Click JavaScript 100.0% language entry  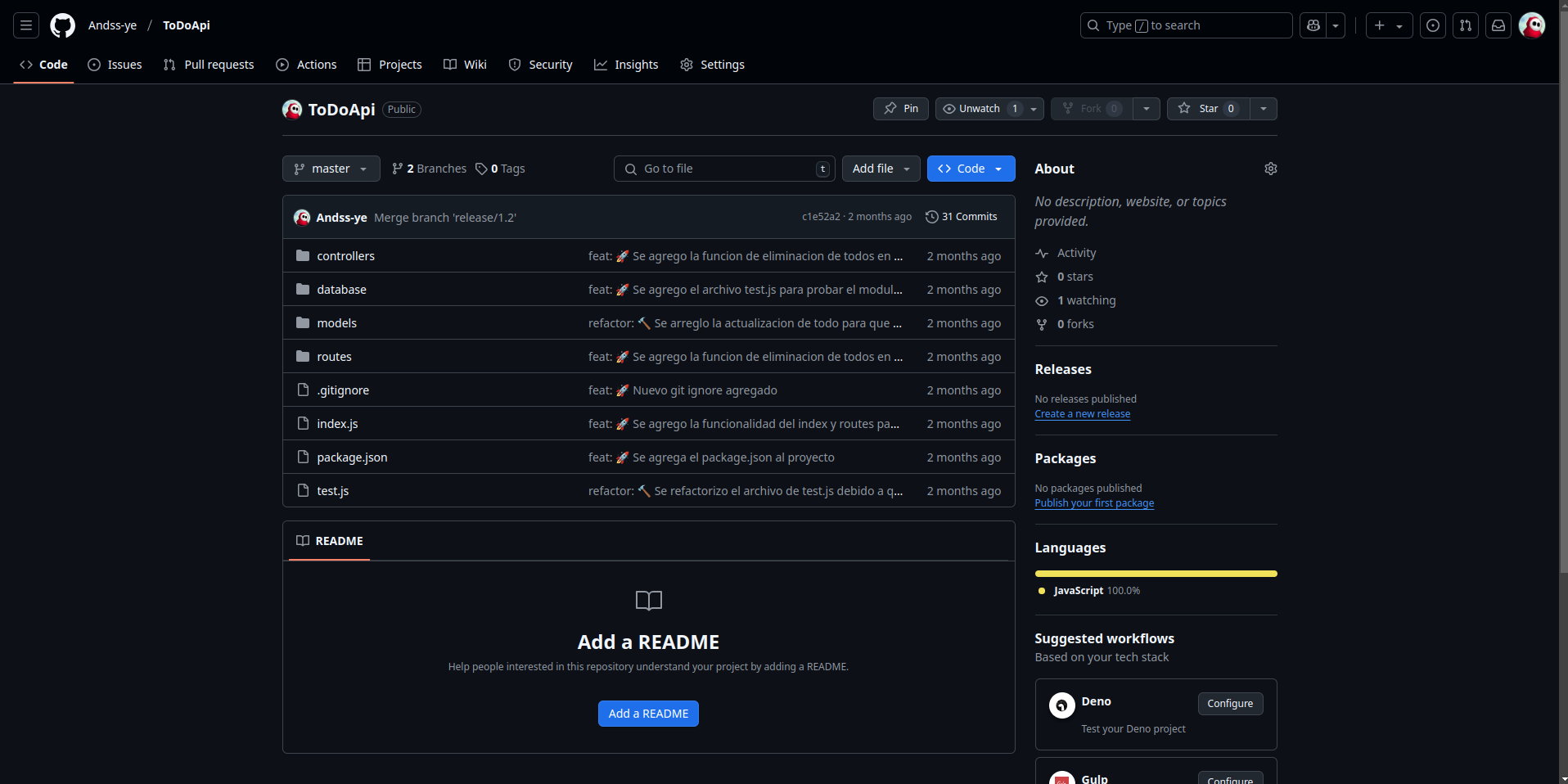tap(1088, 591)
